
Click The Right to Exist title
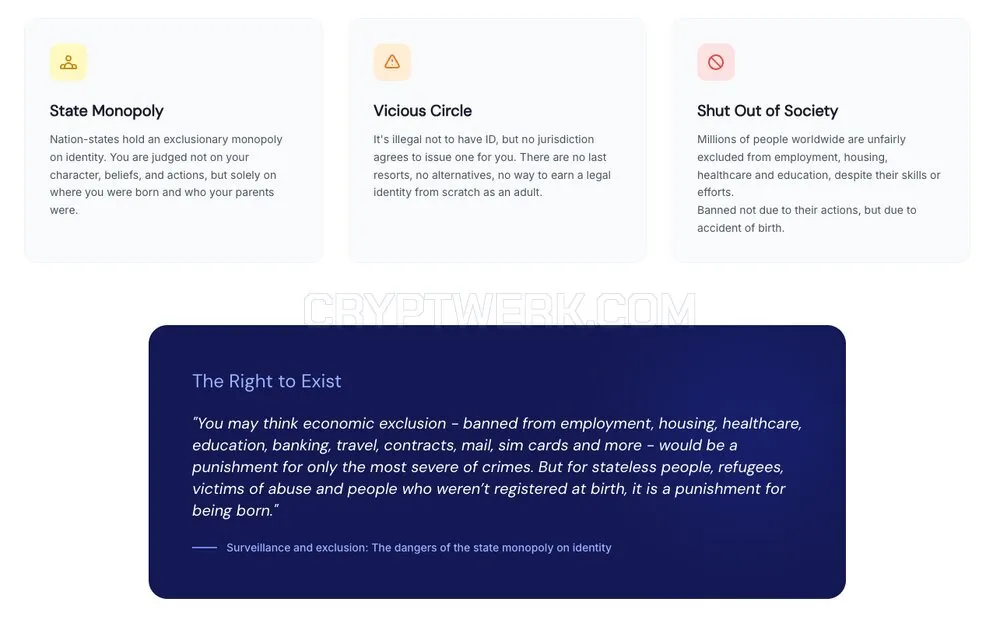pos(267,381)
